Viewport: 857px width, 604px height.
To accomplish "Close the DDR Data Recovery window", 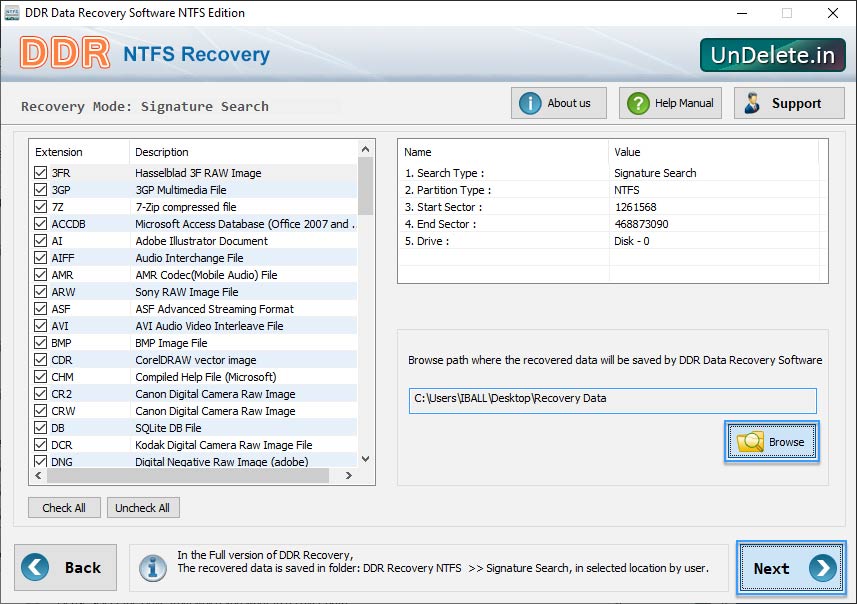I will (x=832, y=13).
